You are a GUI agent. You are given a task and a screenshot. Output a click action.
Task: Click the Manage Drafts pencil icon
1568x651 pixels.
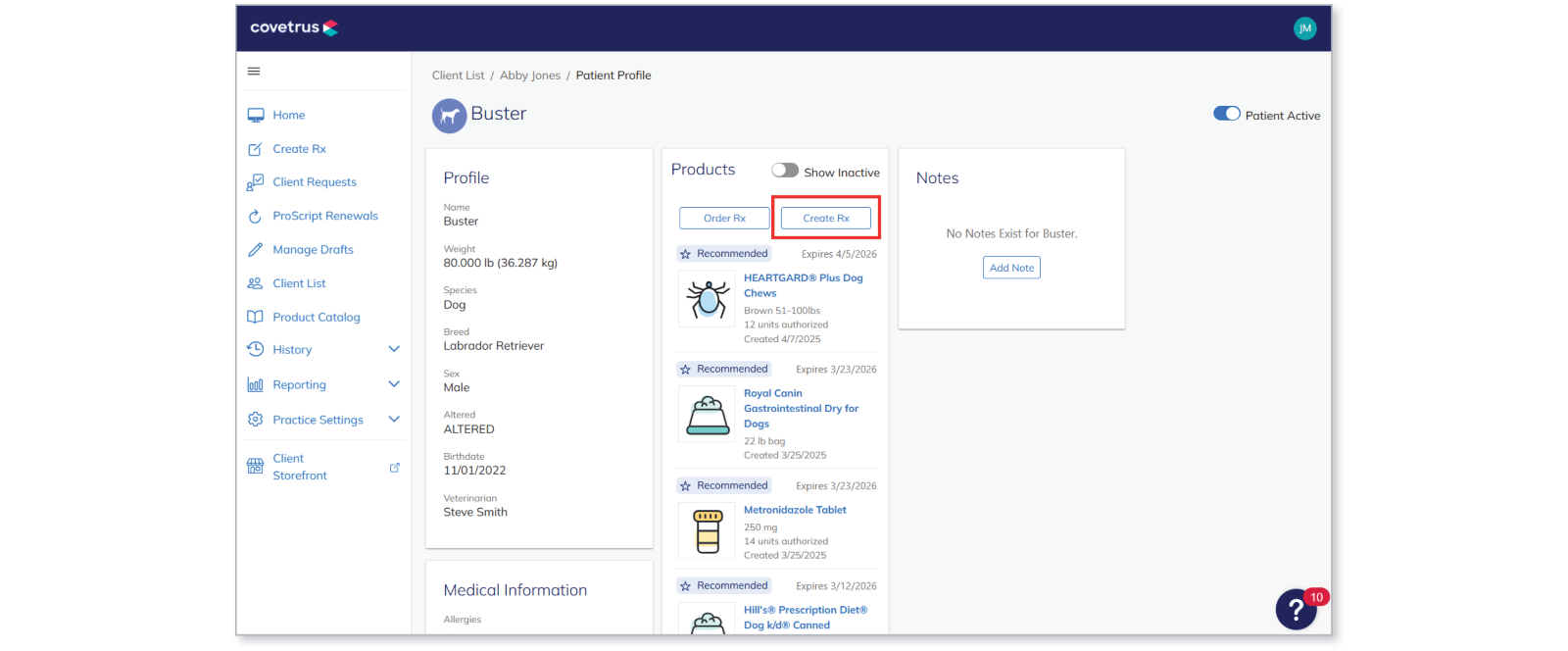255,250
